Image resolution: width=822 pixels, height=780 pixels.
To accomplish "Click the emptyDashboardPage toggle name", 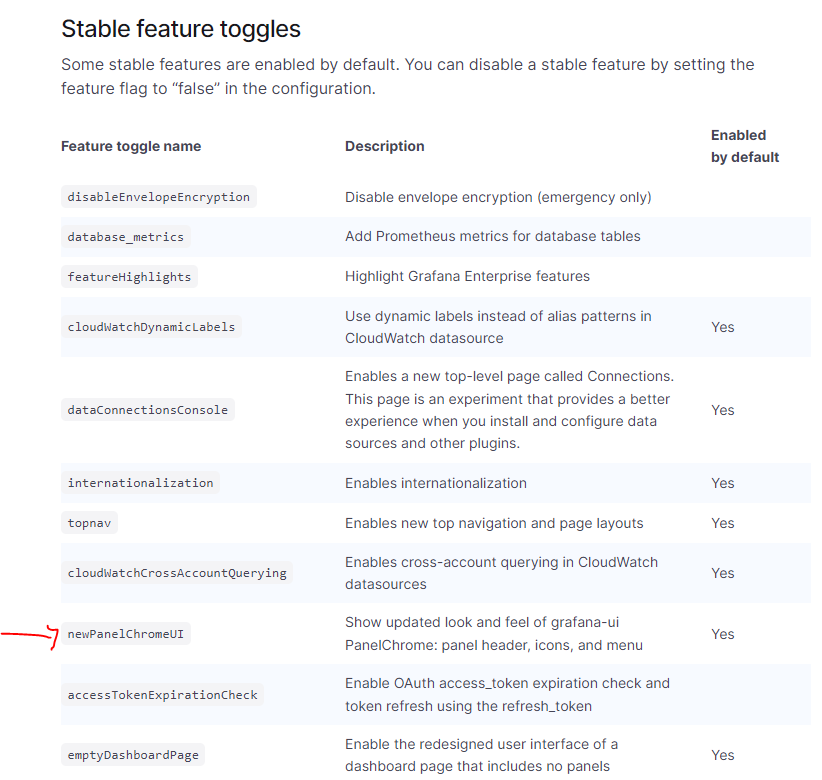I will coord(133,755).
